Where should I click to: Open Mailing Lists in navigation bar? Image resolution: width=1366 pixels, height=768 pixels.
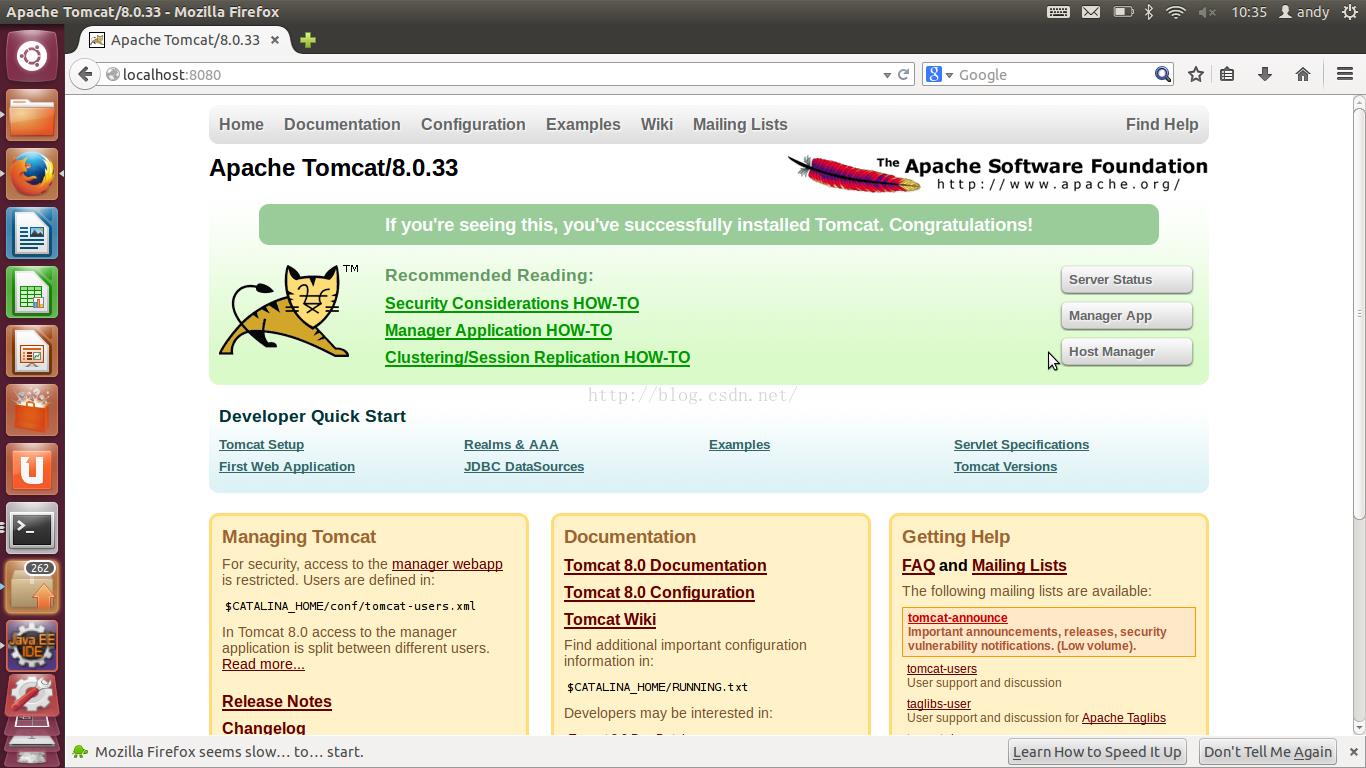coord(740,124)
